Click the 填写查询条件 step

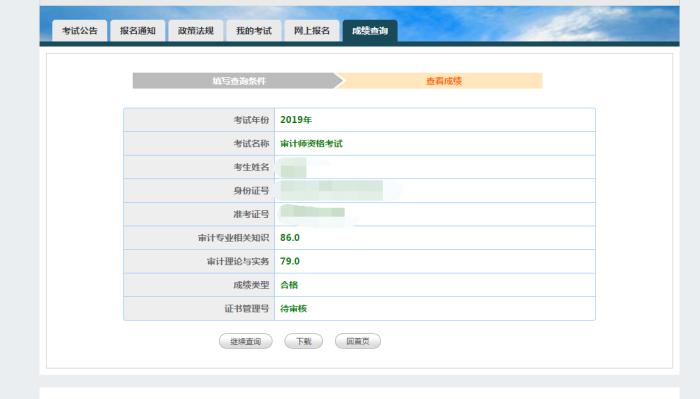point(238,81)
